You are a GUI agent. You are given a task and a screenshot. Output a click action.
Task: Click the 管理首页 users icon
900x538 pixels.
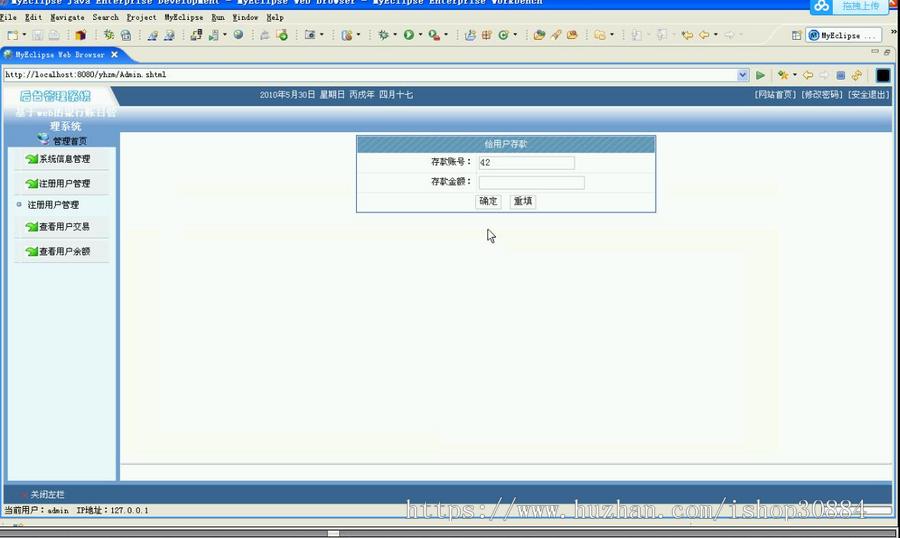tap(43, 138)
